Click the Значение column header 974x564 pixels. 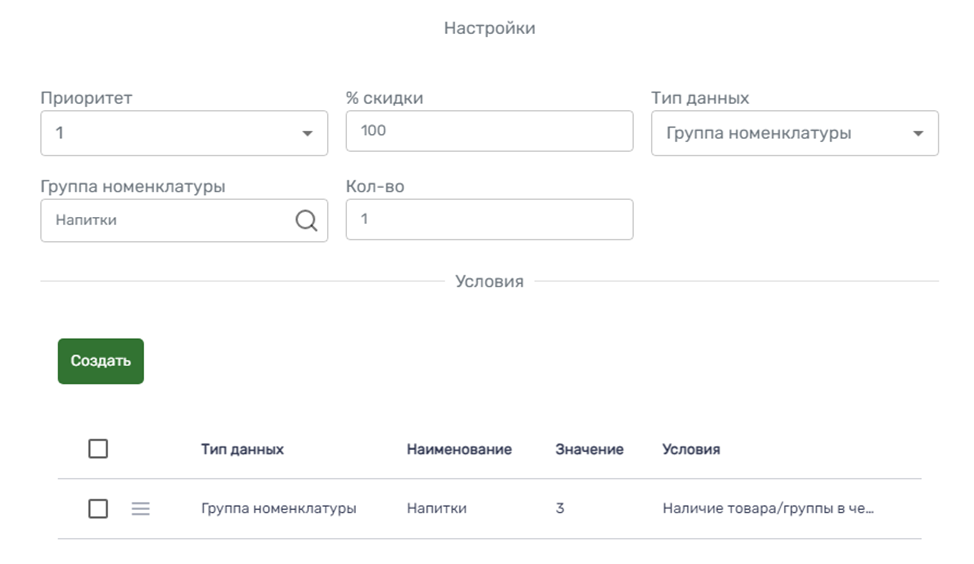(589, 450)
